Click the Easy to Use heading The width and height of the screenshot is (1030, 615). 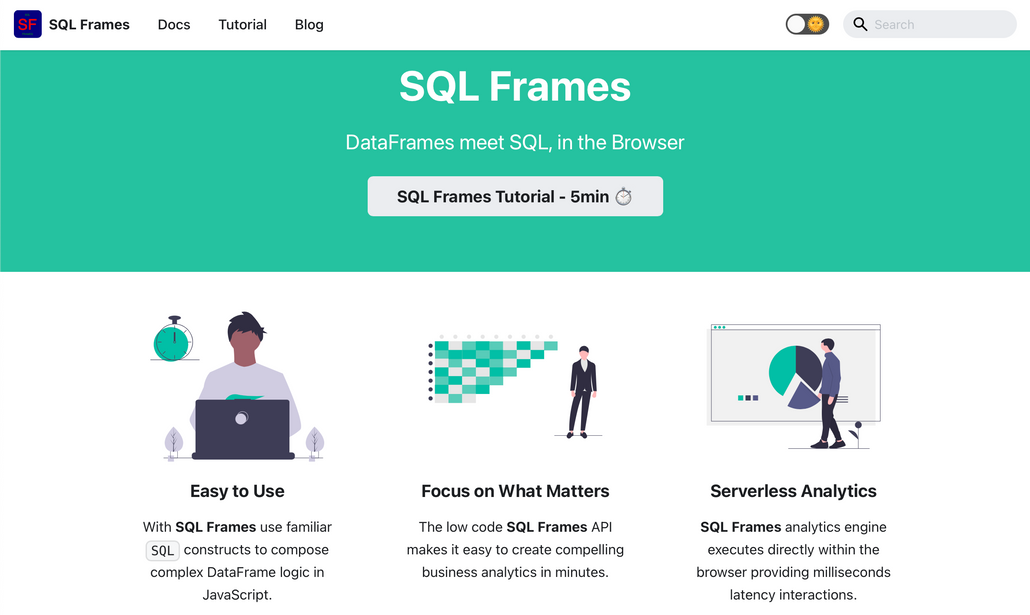coord(237,491)
